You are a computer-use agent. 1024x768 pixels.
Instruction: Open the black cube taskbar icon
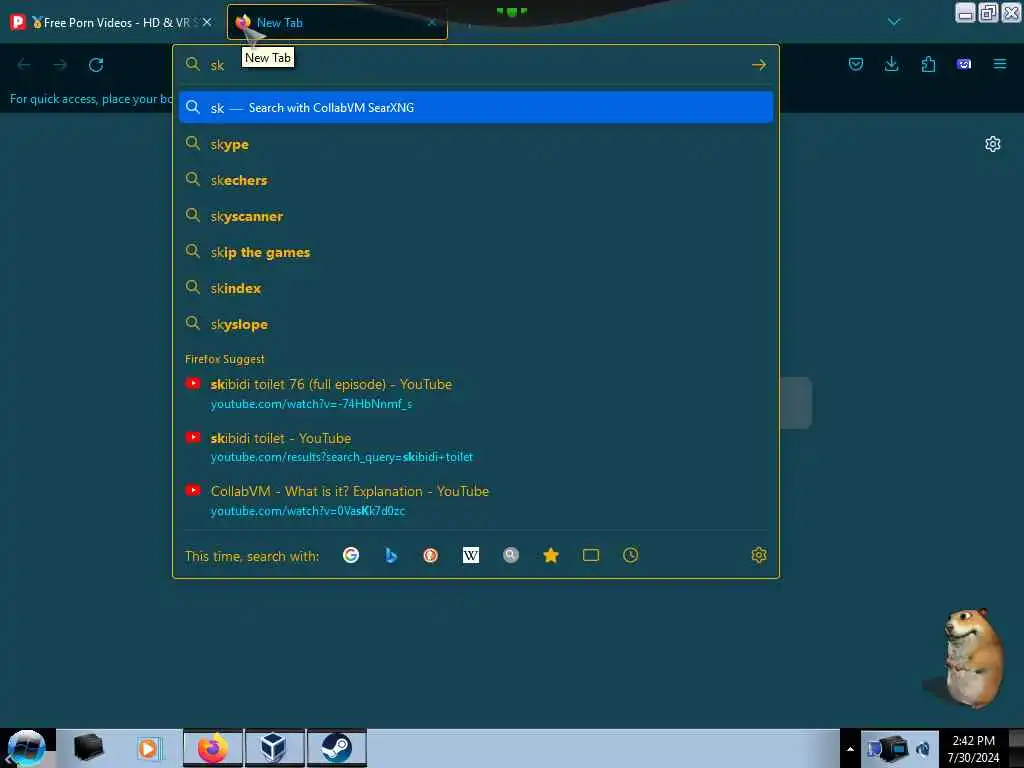click(x=88, y=748)
